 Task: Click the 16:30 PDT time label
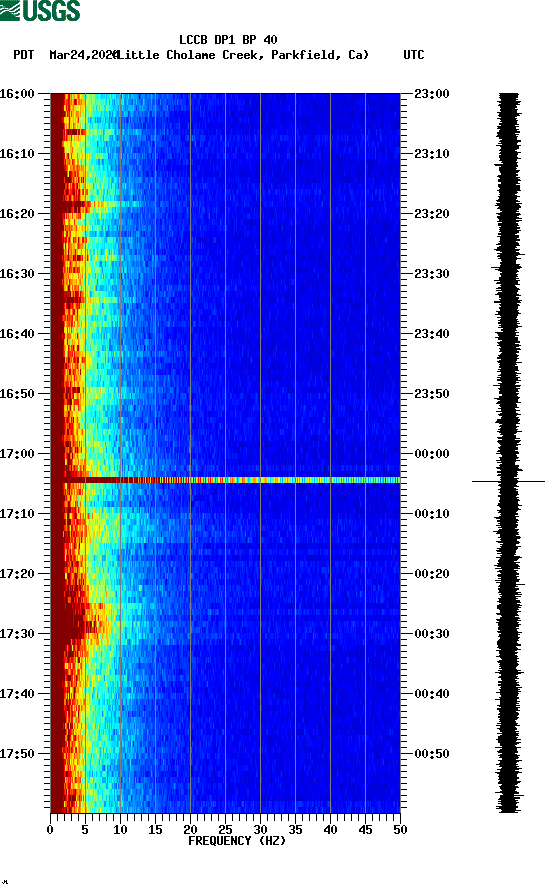pyautogui.click(x=17, y=274)
